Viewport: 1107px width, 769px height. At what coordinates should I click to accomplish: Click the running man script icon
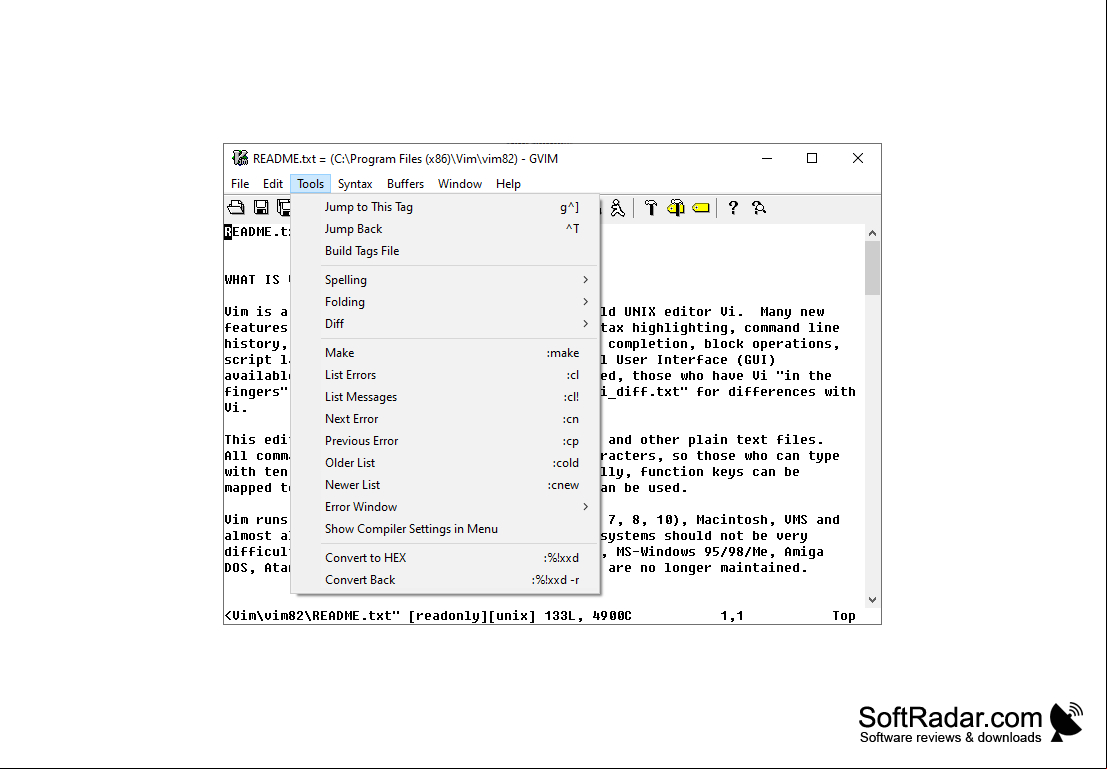(x=618, y=208)
